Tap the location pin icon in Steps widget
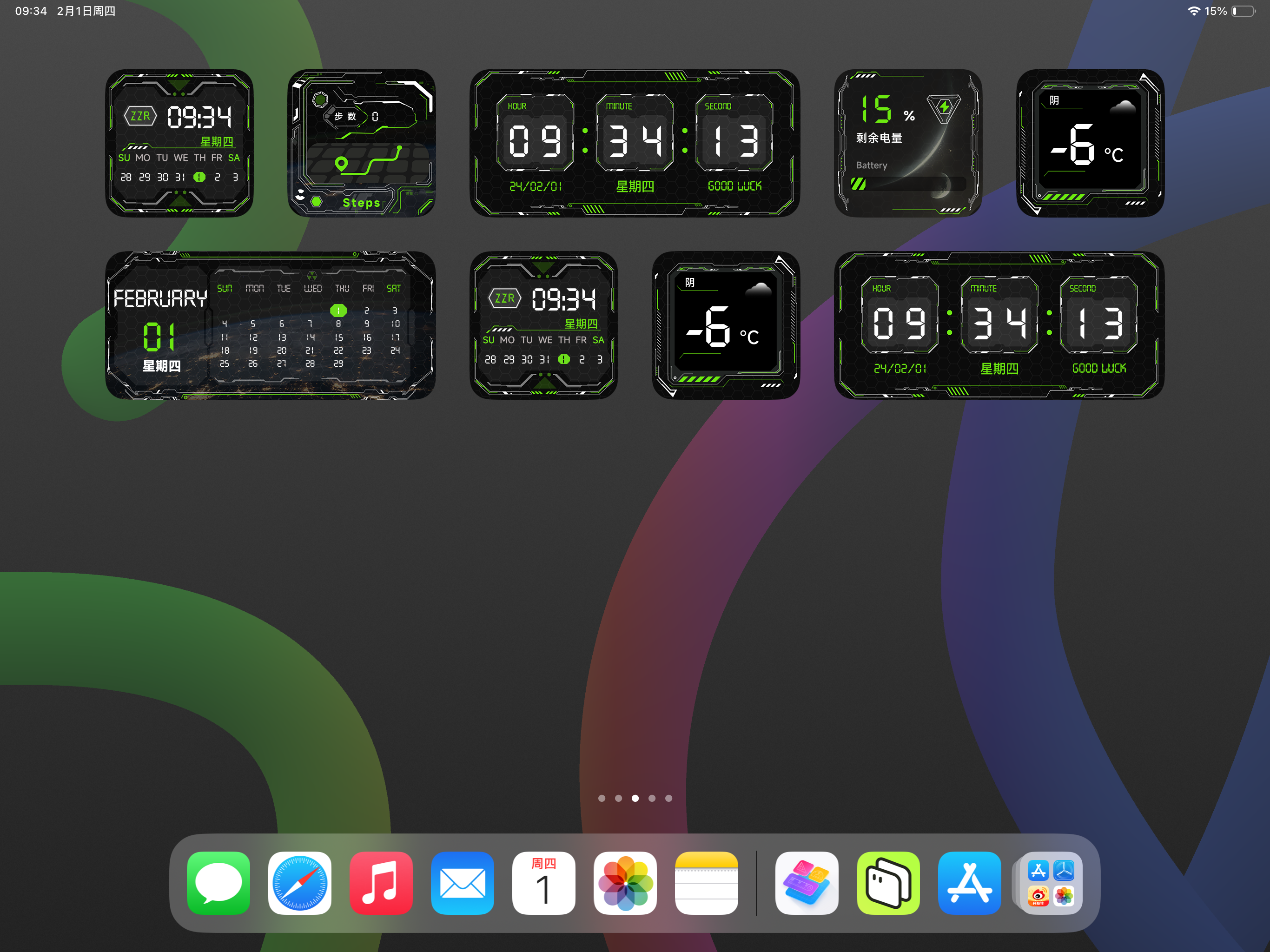 coord(342,165)
